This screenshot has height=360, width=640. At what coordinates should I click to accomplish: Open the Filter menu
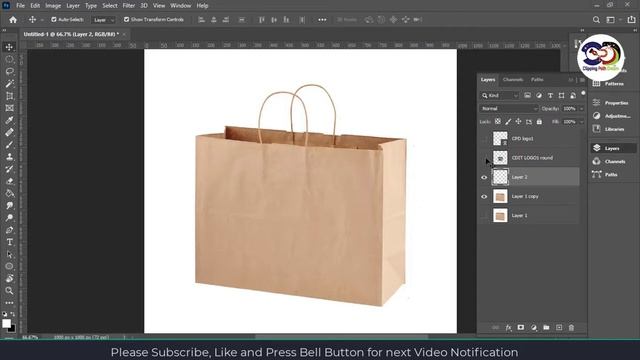click(x=129, y=6)
